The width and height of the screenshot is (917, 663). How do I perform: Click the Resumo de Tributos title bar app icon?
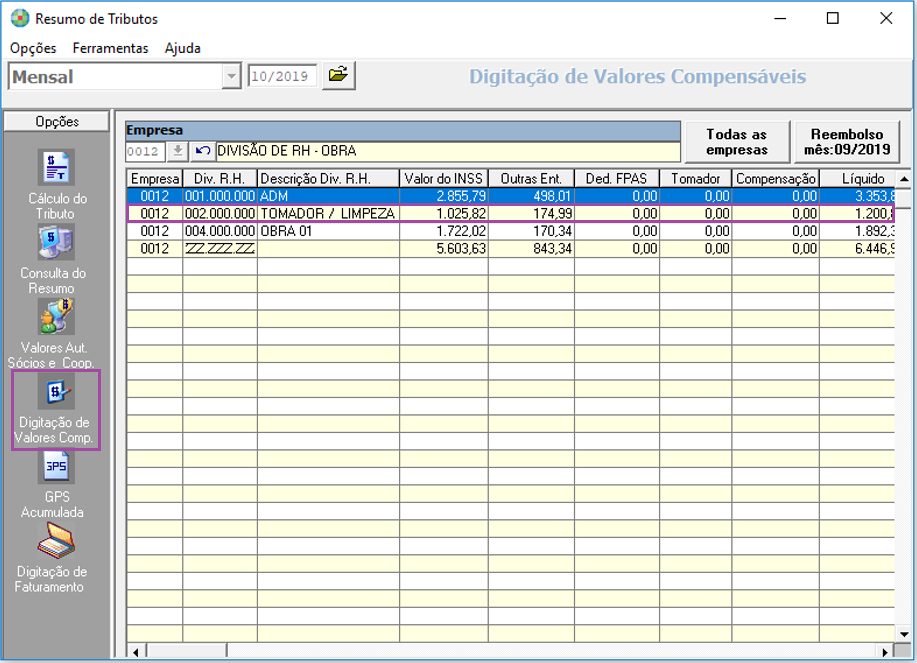(x=20, y=19)
